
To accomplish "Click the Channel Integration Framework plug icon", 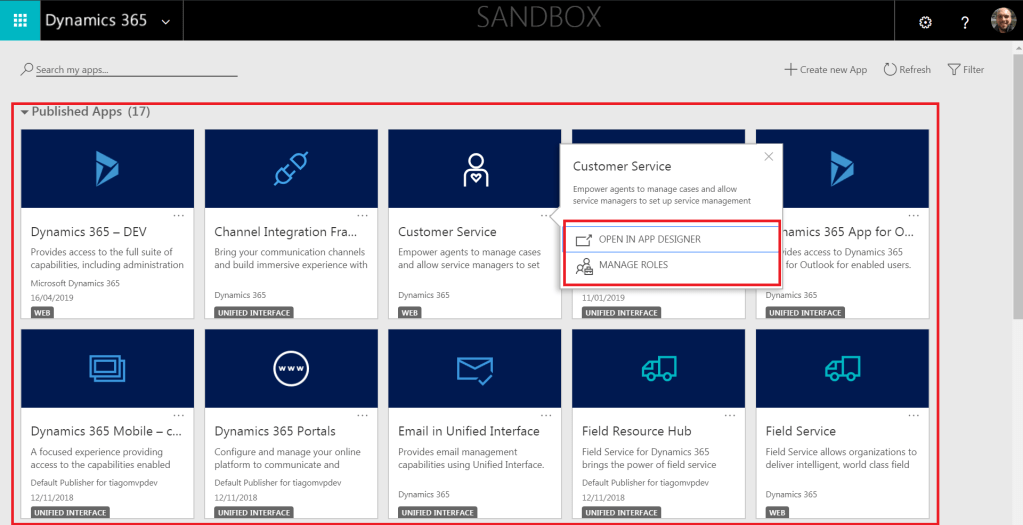I will pyautogui.click(x=291, y=169).
